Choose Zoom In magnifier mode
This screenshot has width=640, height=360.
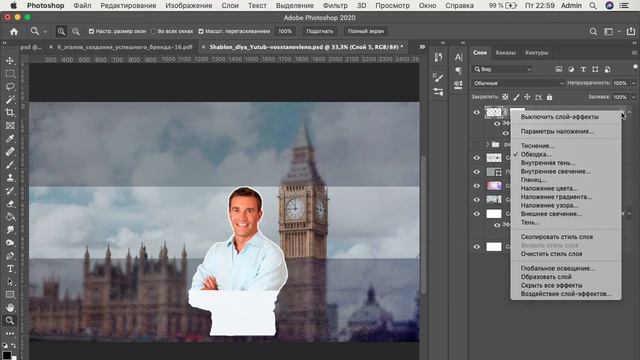pyautogui.click(x=61, y=31)
